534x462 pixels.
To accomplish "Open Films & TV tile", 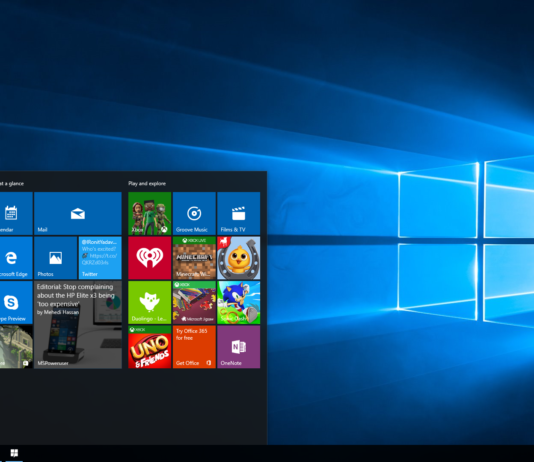I will coord(238,213).
